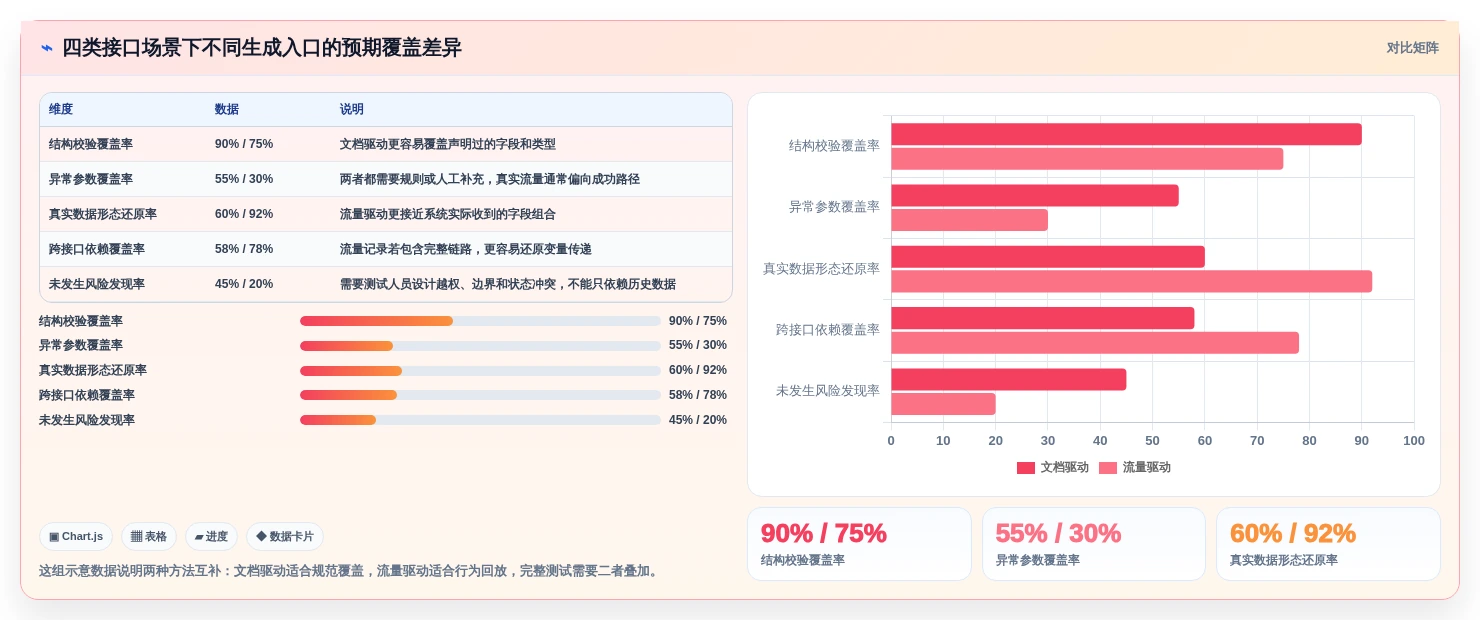The width and height of the screenshot is (1480, 620).
Task: Open the 60% / 92% data card
Action: pos(1328,544)
